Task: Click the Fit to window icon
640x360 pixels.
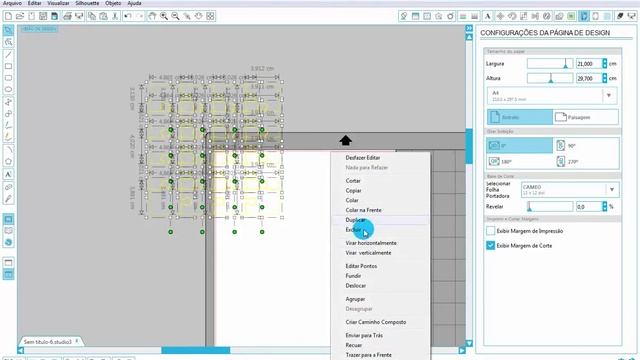Action: 210,16
